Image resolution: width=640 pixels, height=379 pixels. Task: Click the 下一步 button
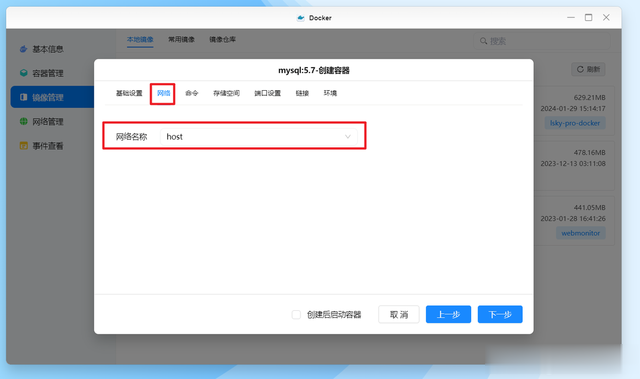pos(500,315)
